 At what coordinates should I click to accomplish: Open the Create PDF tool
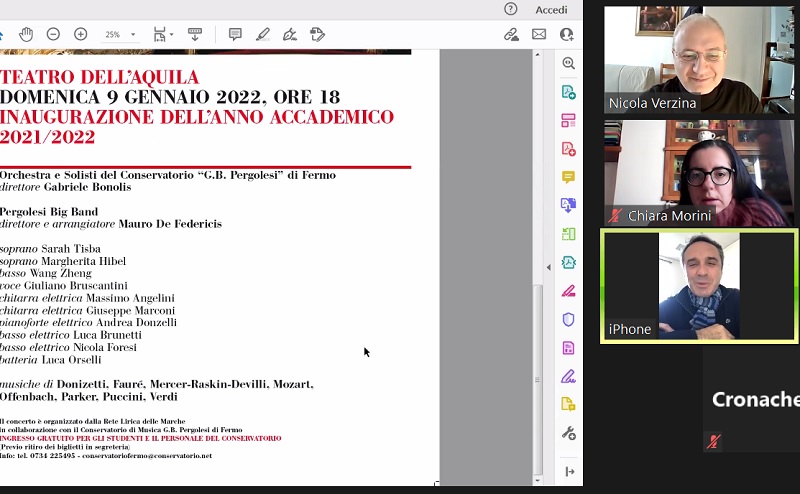(568, 149)
